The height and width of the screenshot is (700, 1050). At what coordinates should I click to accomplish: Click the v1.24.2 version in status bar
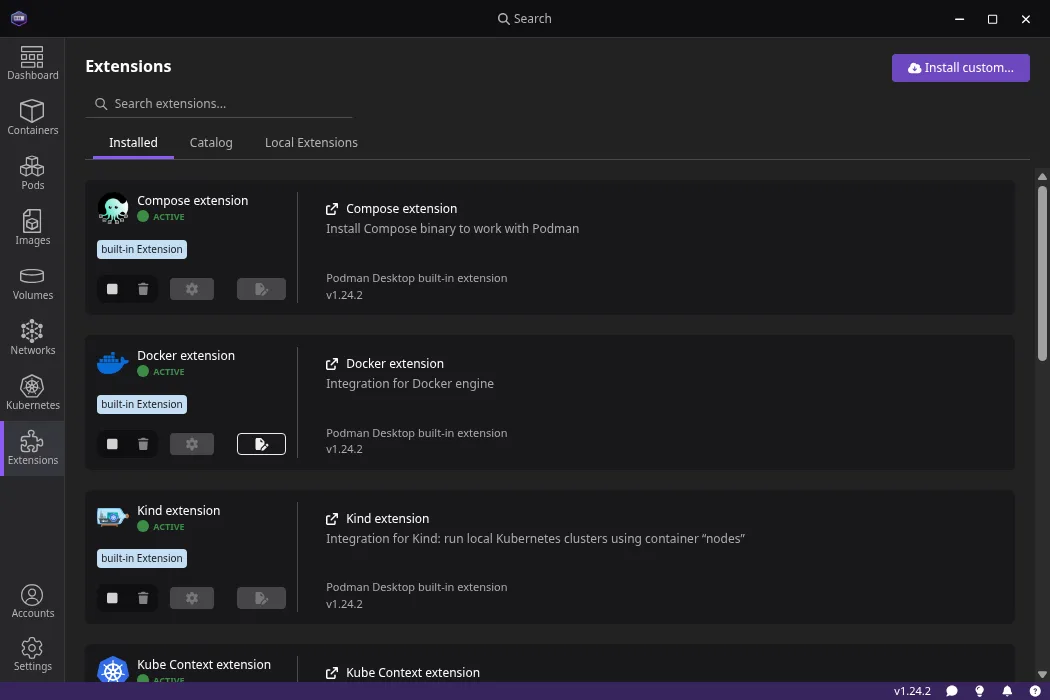point(912,691)
